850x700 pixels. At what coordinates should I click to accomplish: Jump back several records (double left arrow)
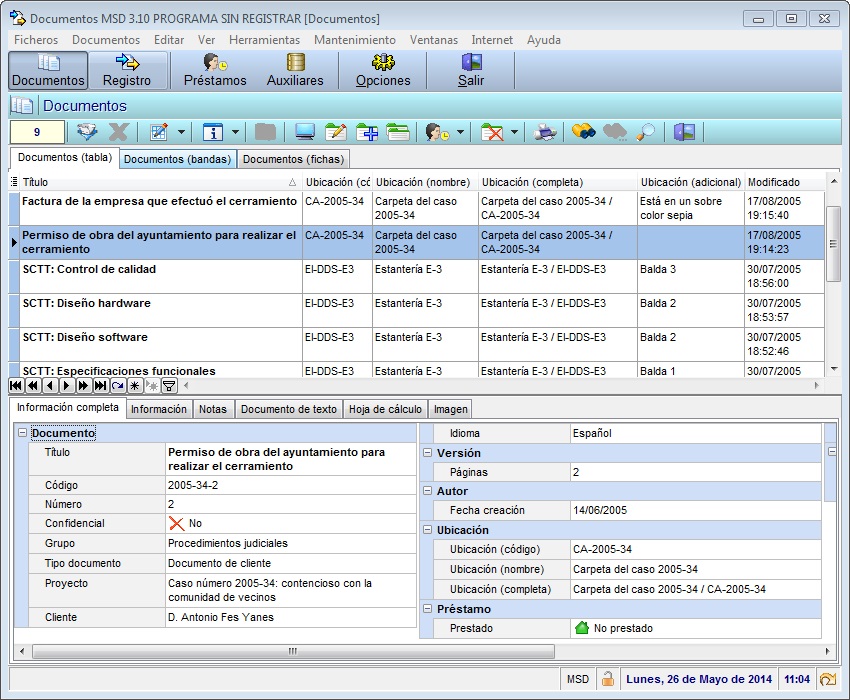pos(33,386)
